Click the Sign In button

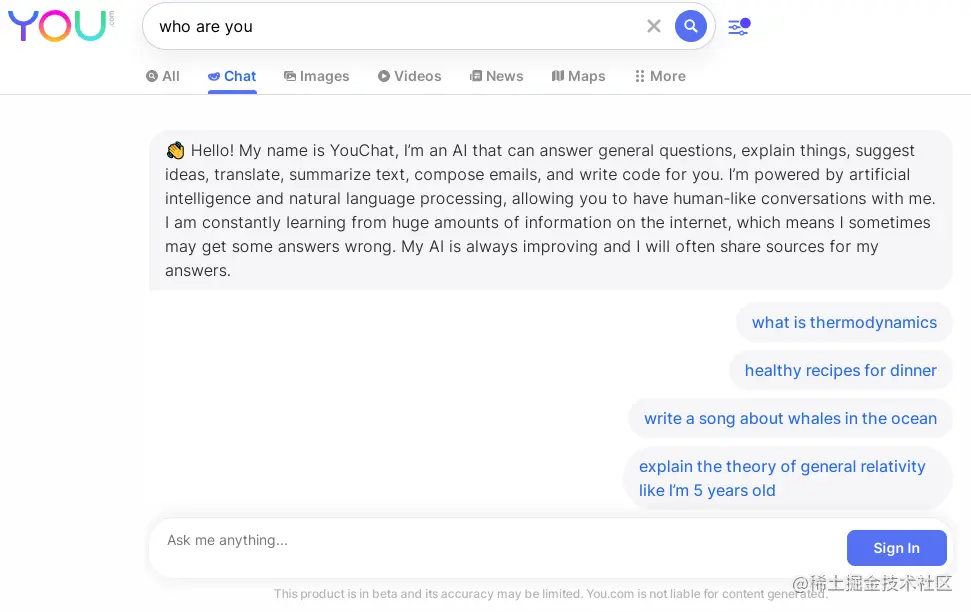point(896,548)
